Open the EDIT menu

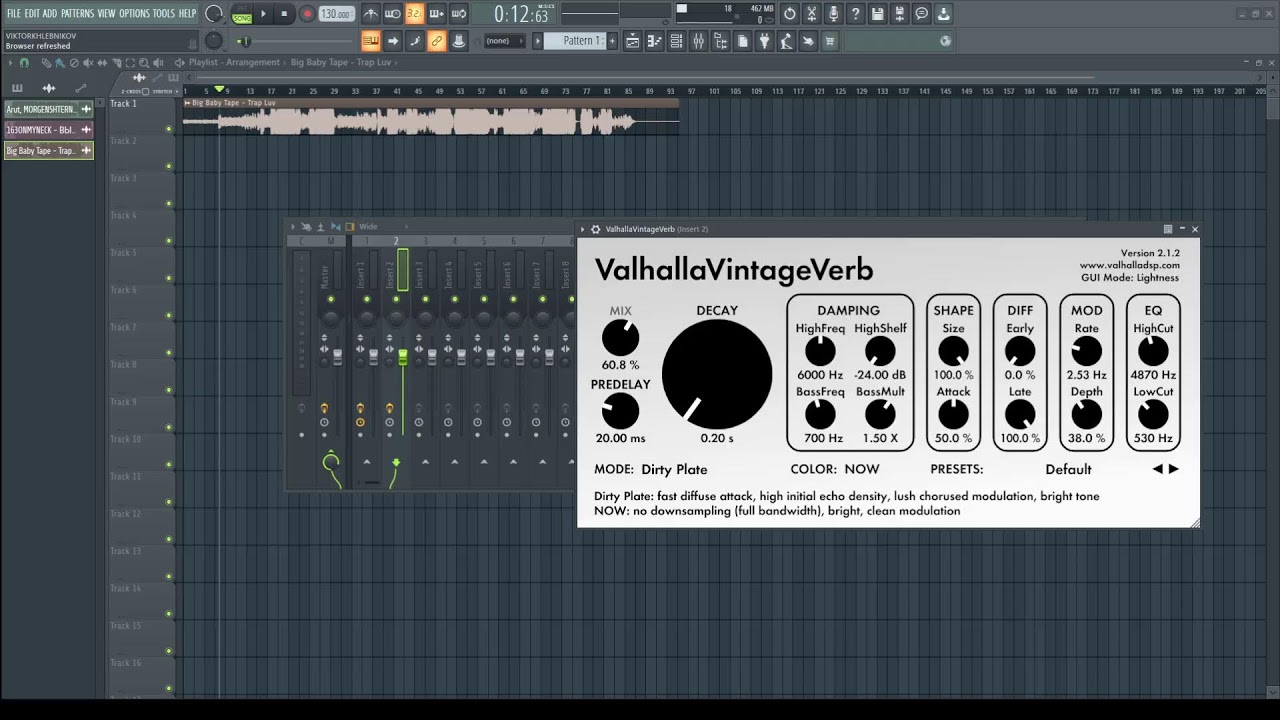(x=32, y=14)
